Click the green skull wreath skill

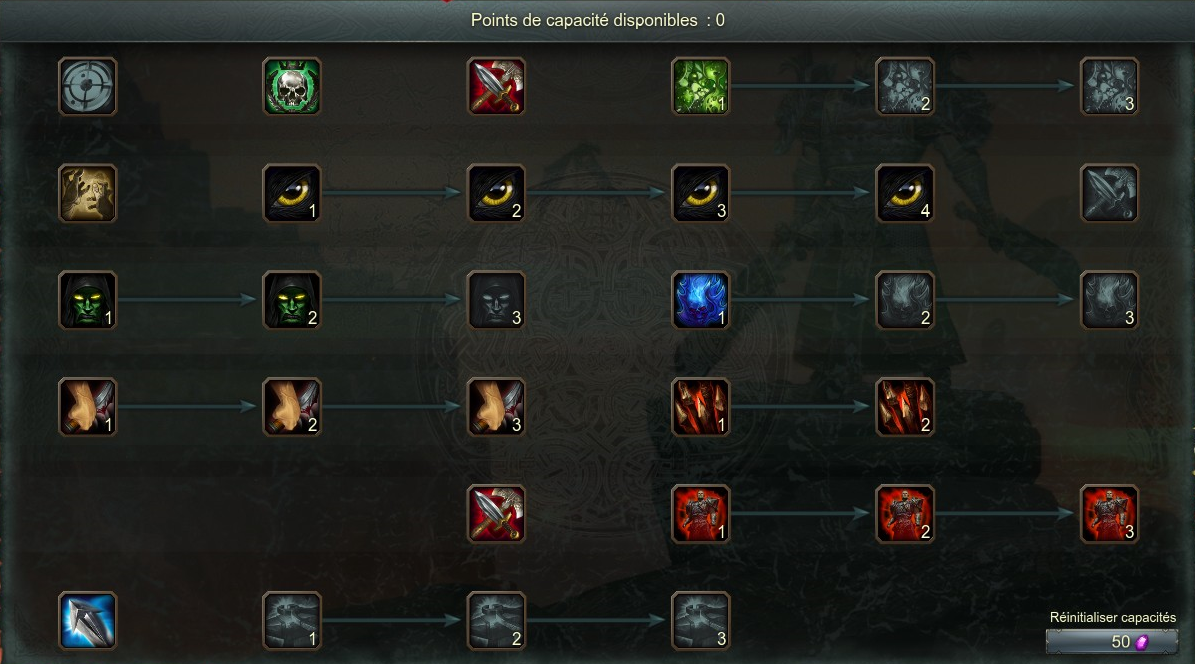click(292, 86)
